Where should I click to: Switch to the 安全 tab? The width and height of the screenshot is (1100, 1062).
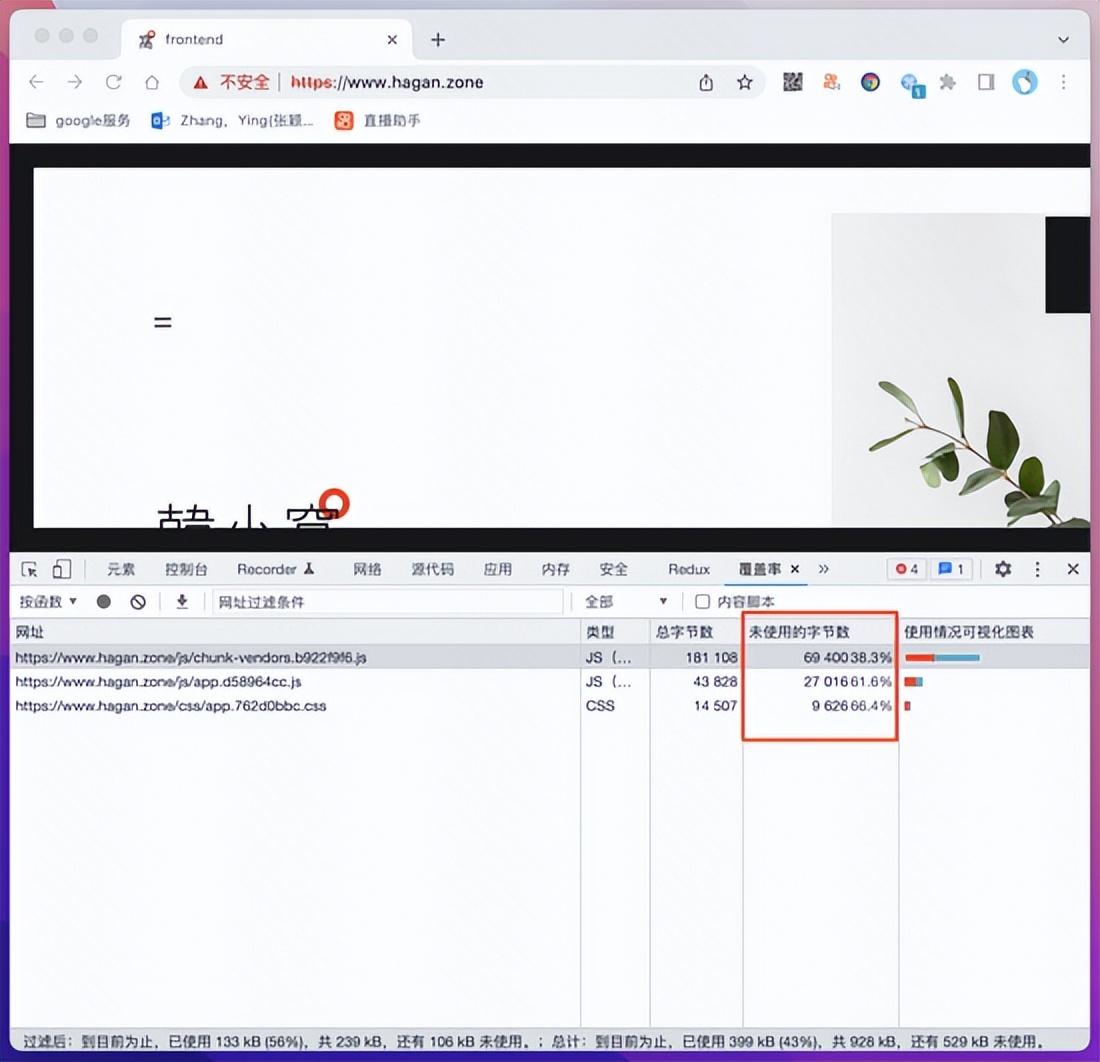click(613, 569)
